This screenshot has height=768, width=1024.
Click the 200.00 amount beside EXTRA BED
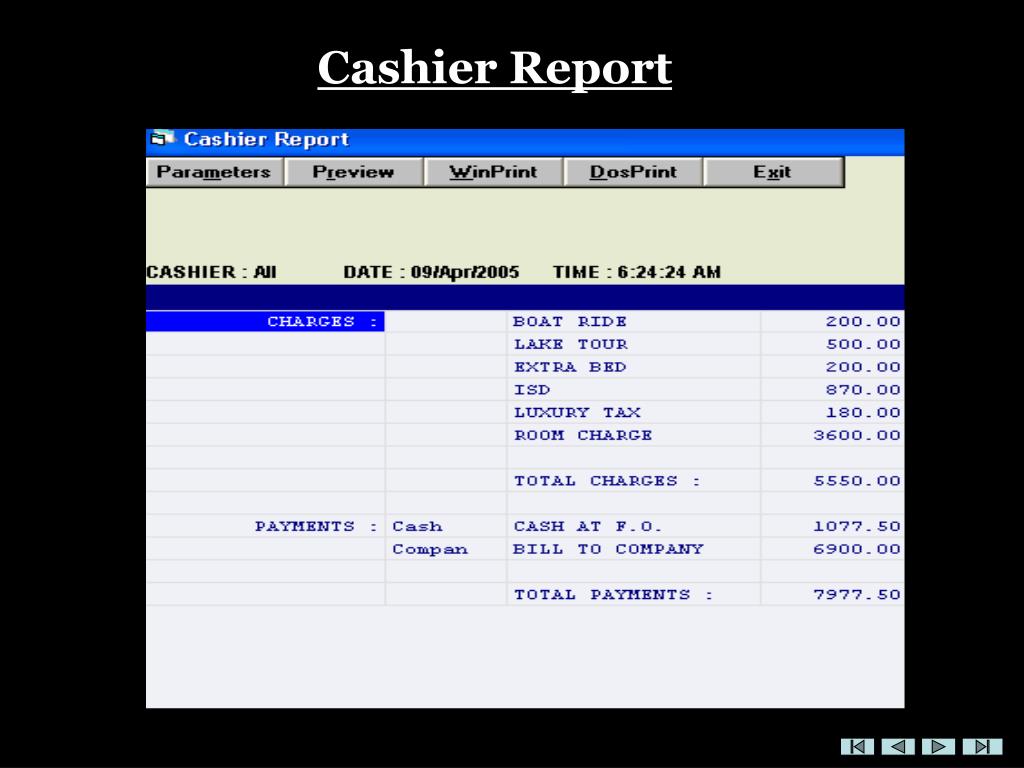coord(863,367)
